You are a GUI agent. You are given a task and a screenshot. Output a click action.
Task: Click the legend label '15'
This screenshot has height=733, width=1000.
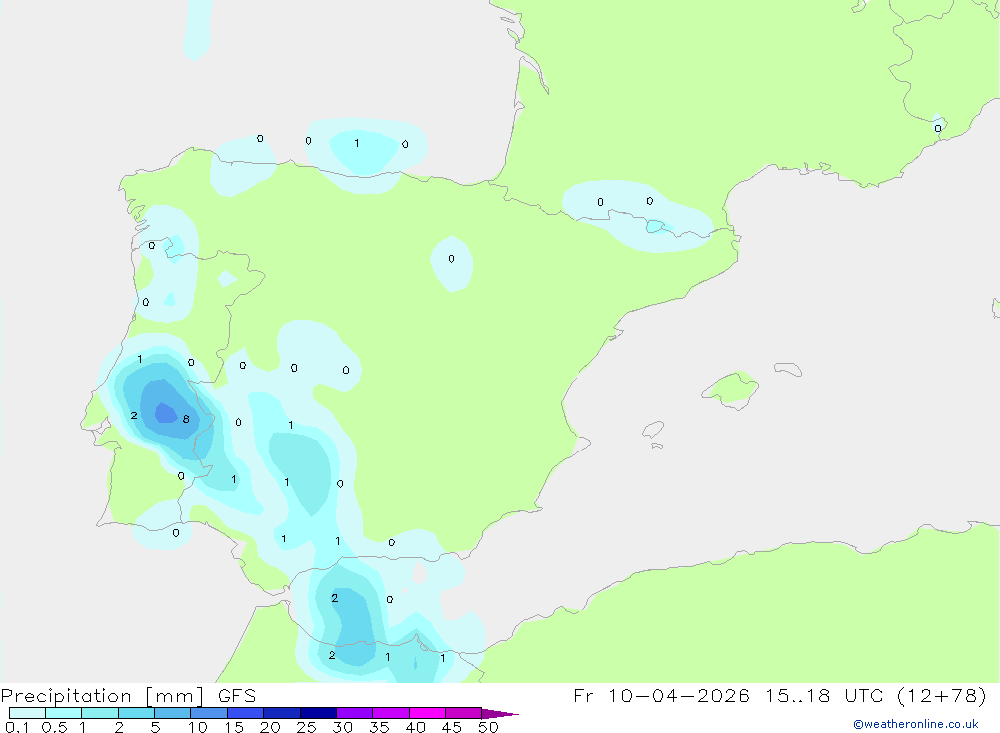point(234,727)
